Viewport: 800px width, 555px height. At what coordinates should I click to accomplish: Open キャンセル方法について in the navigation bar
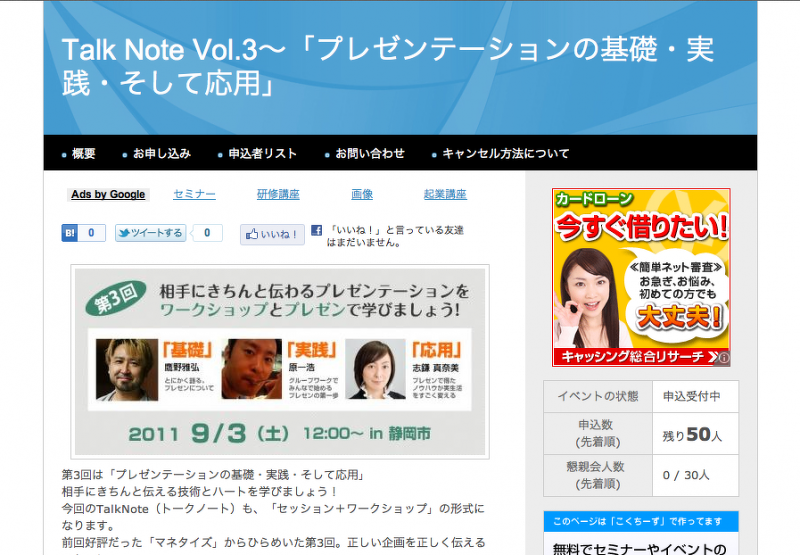(x=506, y=154)
